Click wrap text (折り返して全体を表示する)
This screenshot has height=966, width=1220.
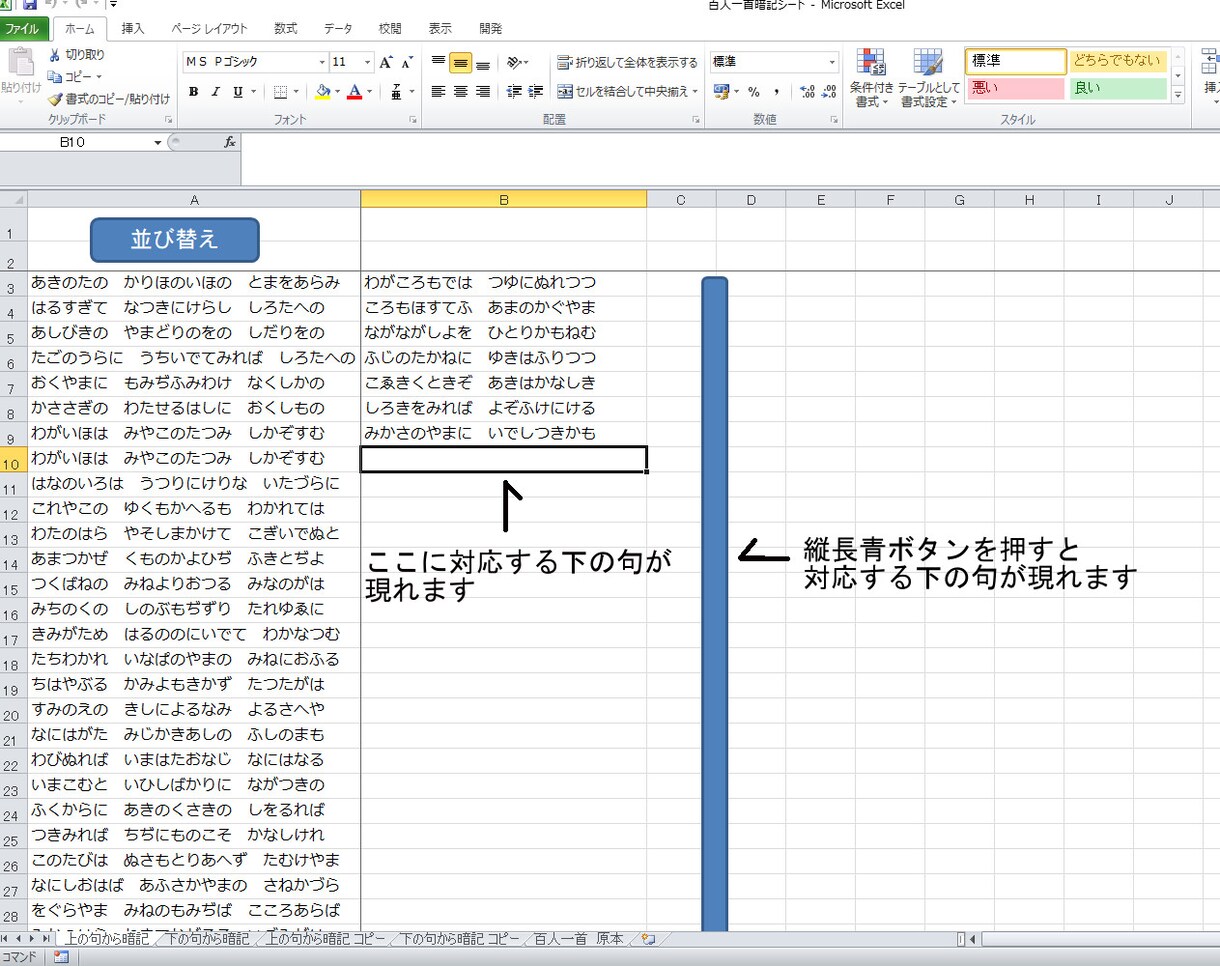pyautogui.click(x=628, y=62)
